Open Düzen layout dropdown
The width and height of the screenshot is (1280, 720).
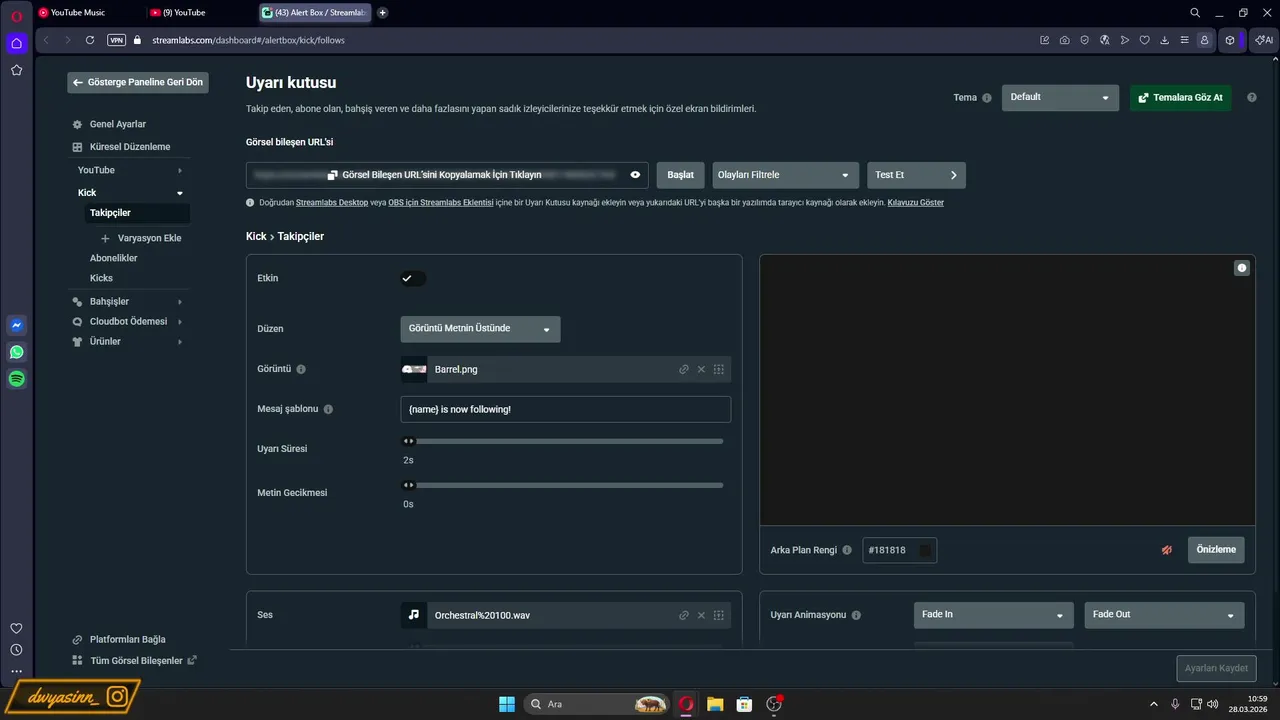click(480, 329)
